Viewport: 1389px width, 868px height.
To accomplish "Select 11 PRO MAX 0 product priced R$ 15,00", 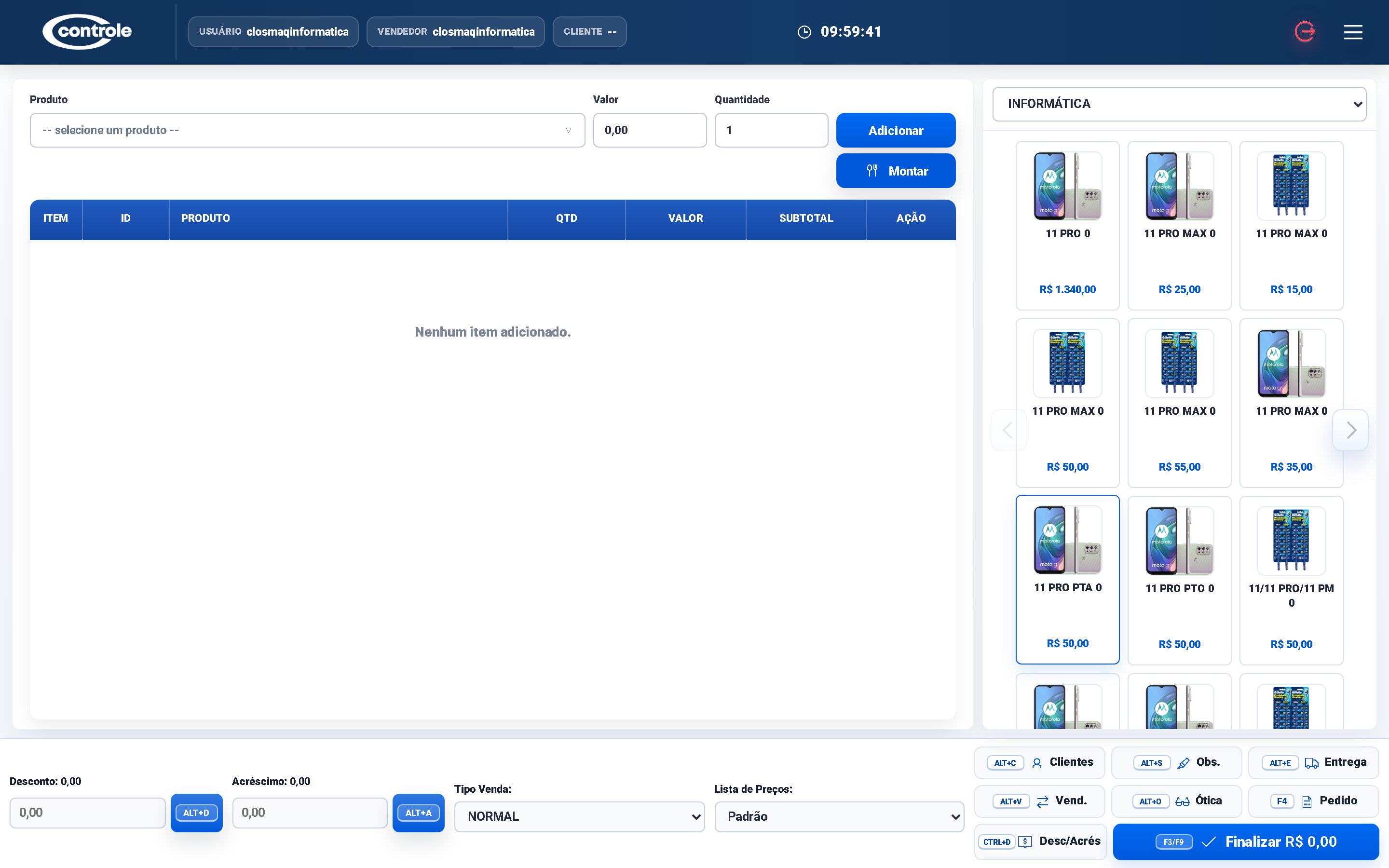I will pyautogui.click(x=1291, y=226).
